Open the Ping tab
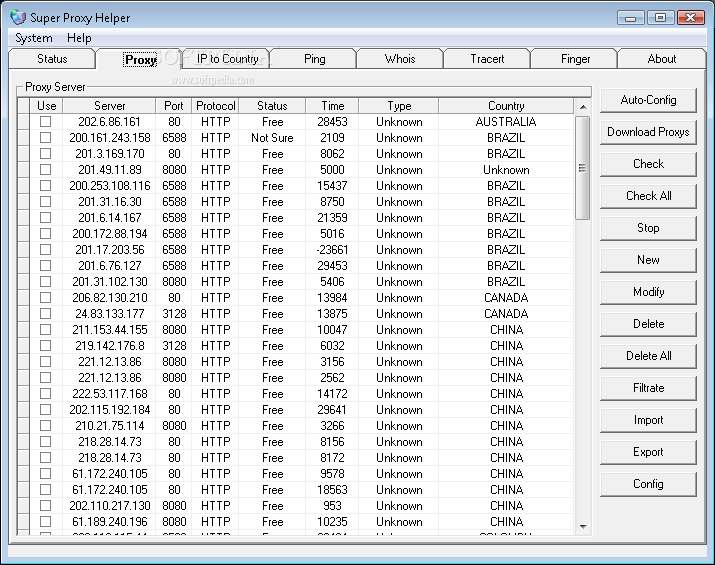 tap(314, 59)
